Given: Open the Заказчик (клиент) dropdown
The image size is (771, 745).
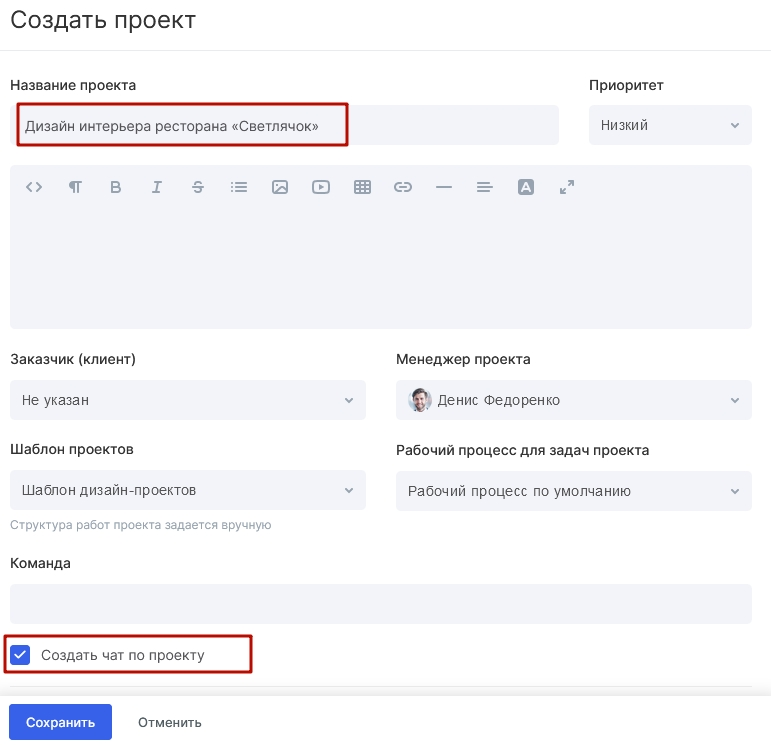Looking at the screenshot, I should click(x=188, y=400).
